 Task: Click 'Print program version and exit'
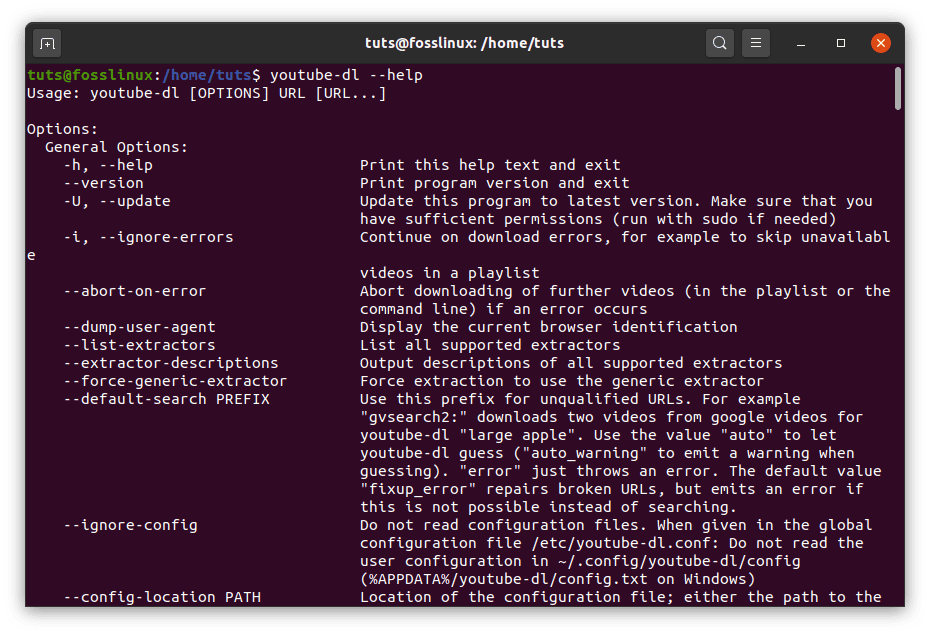click(495, 183)
